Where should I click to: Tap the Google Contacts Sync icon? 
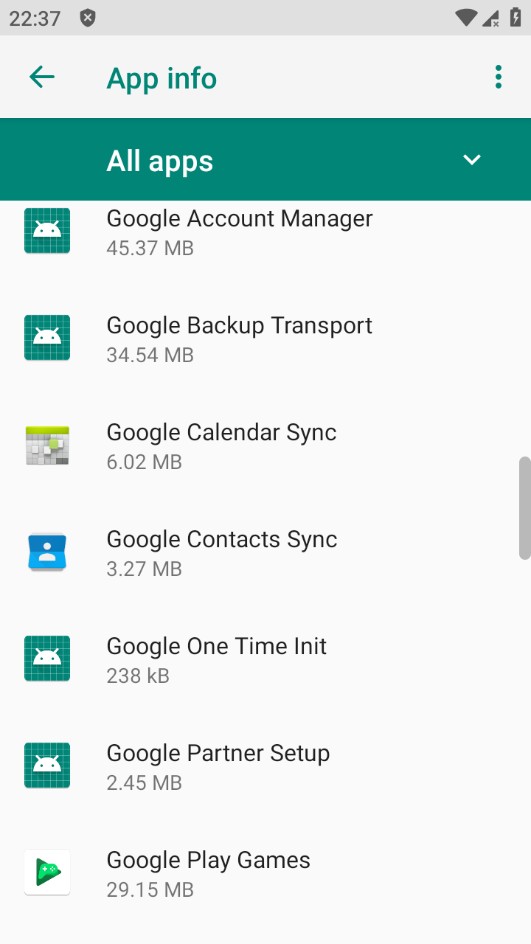click(47, 551)
